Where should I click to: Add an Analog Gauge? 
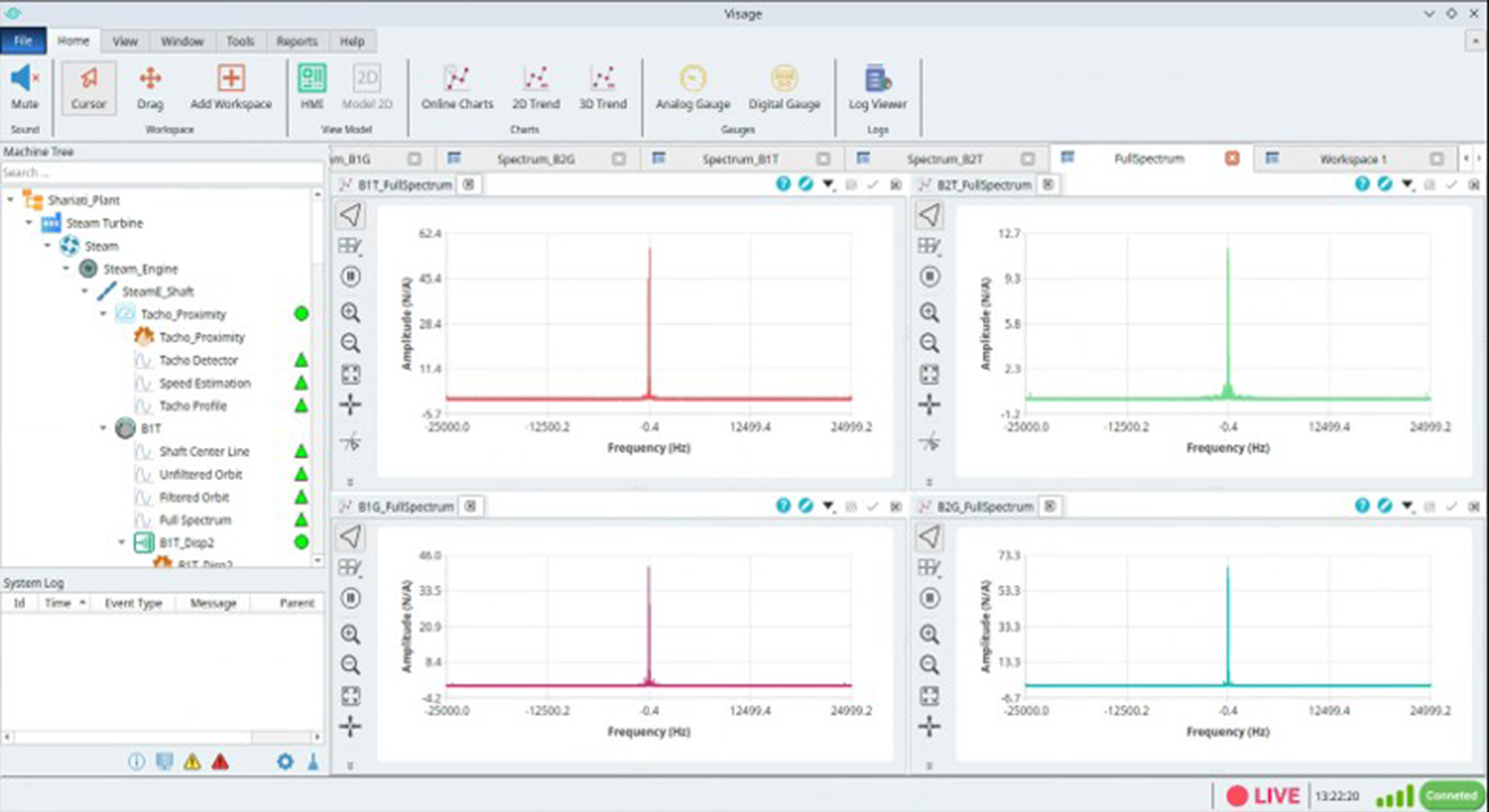pos(692,87)
